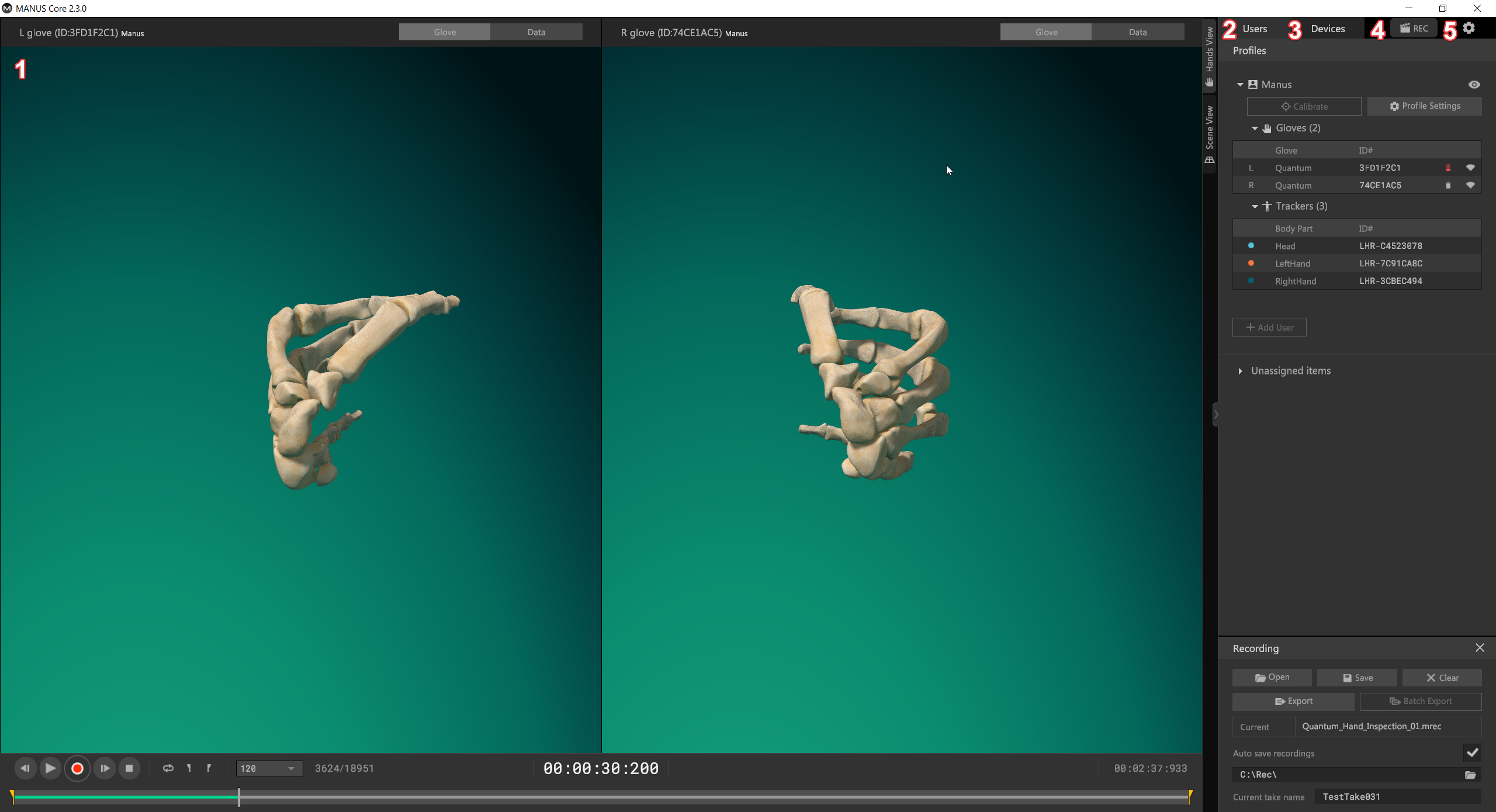Toggle loop playback icon

168,768
